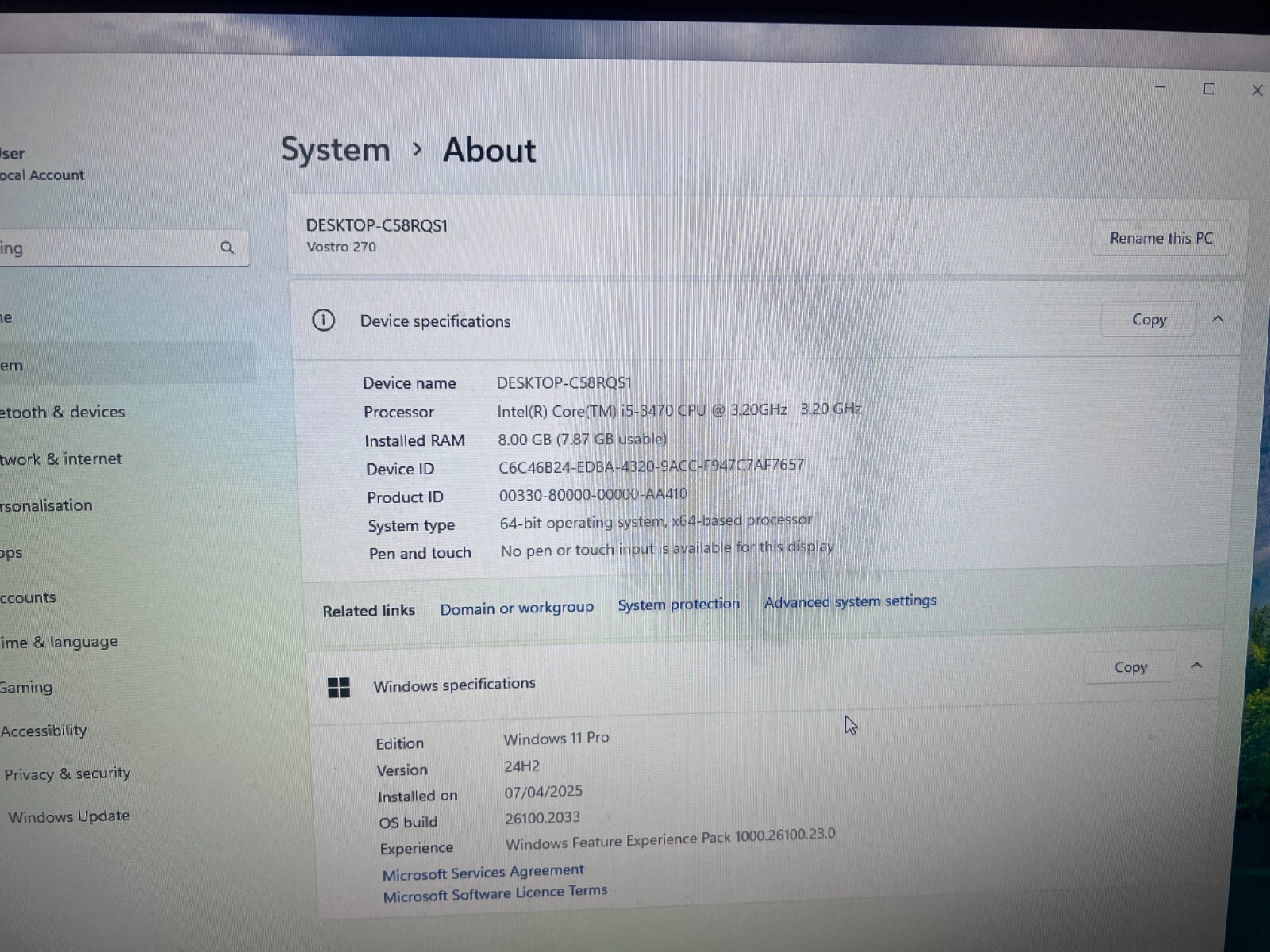Select the processor value Intel Core i5-3470
Image resolution: width=1270 pixels, height=952 pixels.
pos(679,410)
